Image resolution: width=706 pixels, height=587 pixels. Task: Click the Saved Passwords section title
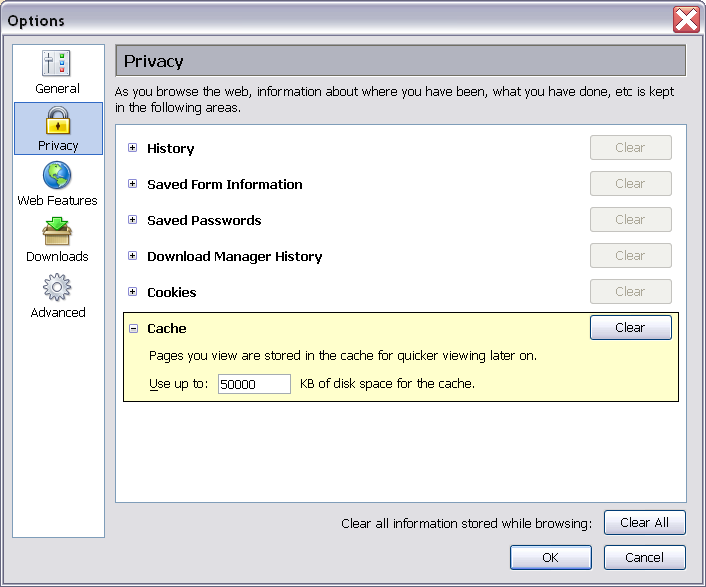coord(204,220)
